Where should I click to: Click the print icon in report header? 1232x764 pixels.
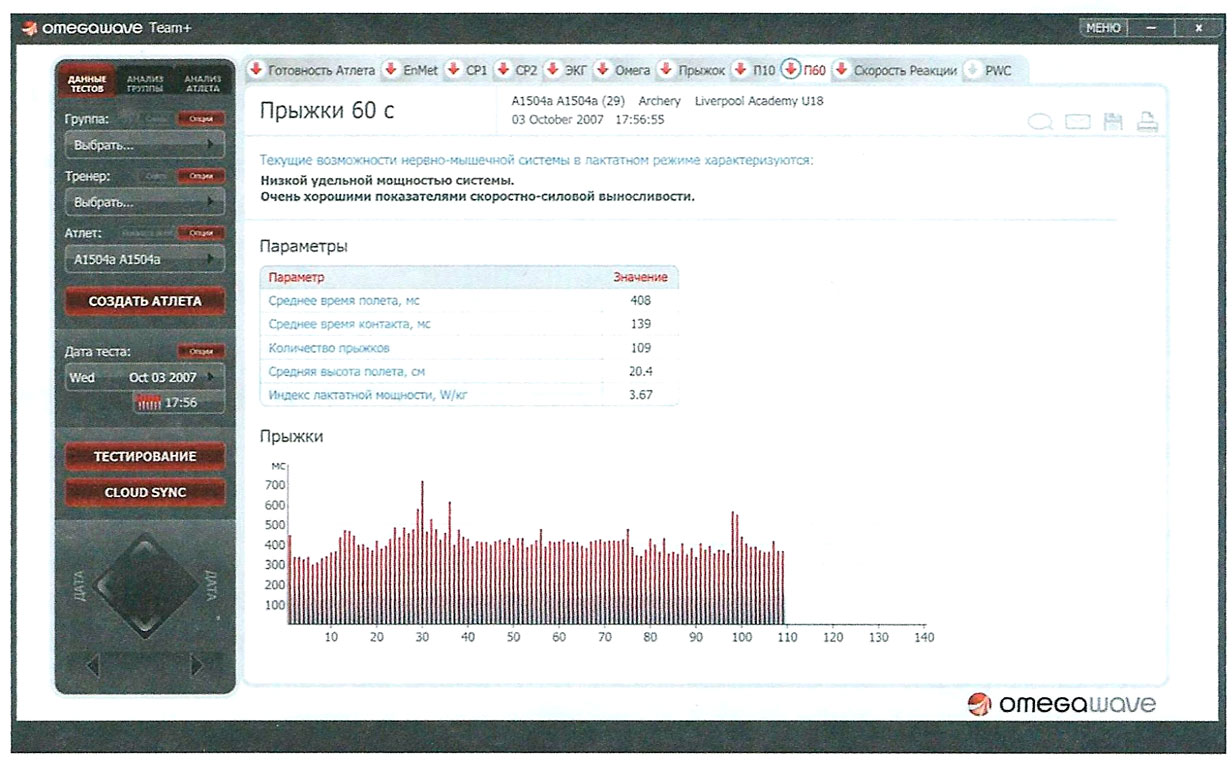(x=1146, y=123)
